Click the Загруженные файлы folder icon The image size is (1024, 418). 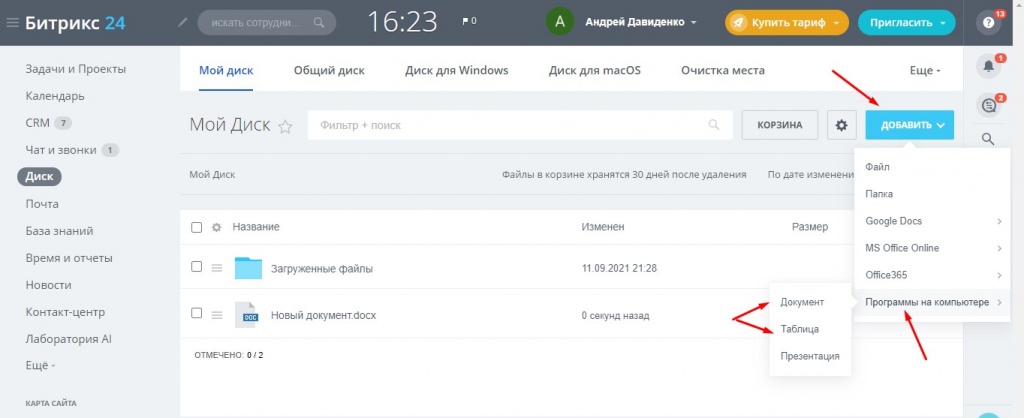248,268
